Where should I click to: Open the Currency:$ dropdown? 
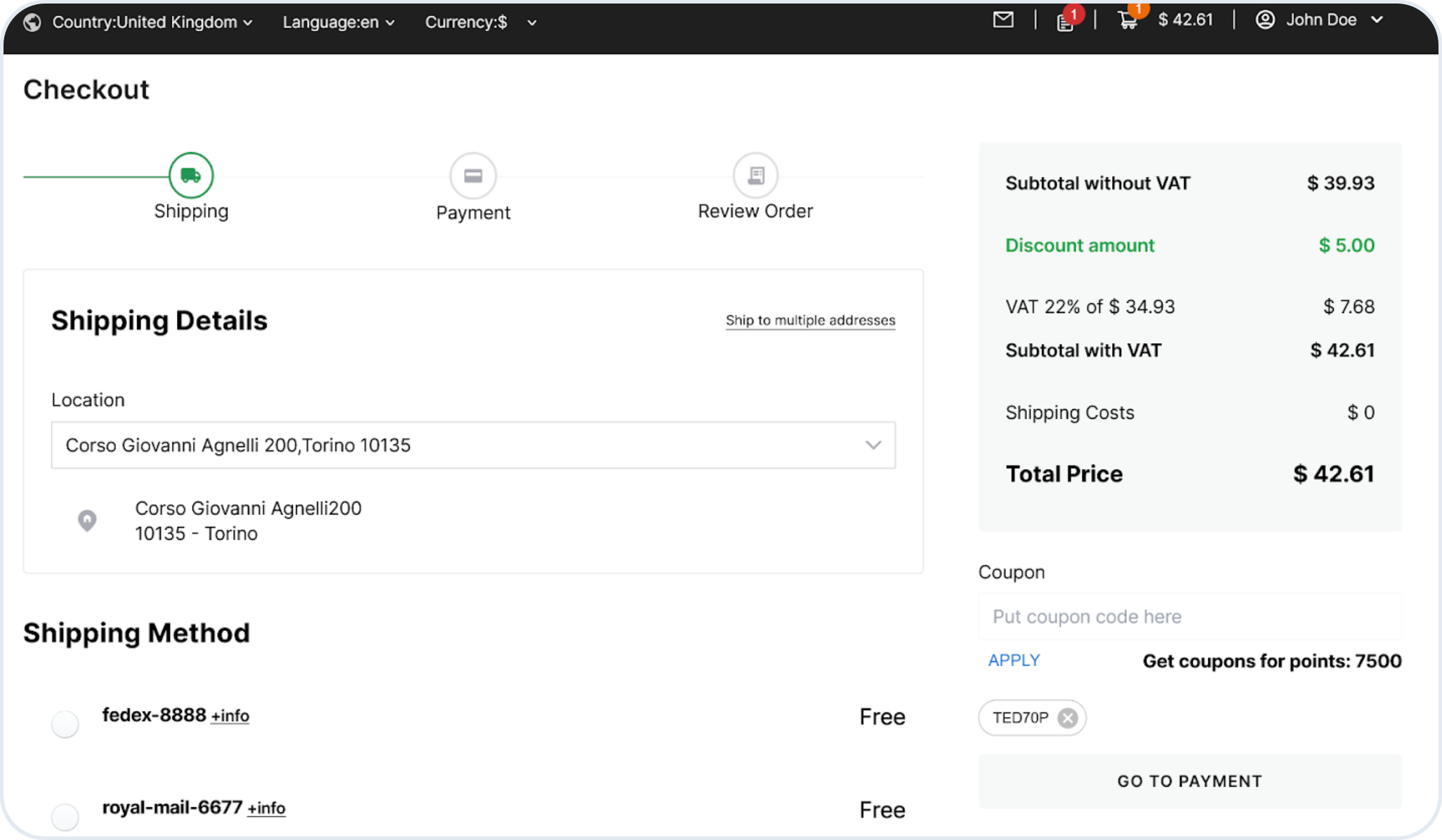[480, 22]
